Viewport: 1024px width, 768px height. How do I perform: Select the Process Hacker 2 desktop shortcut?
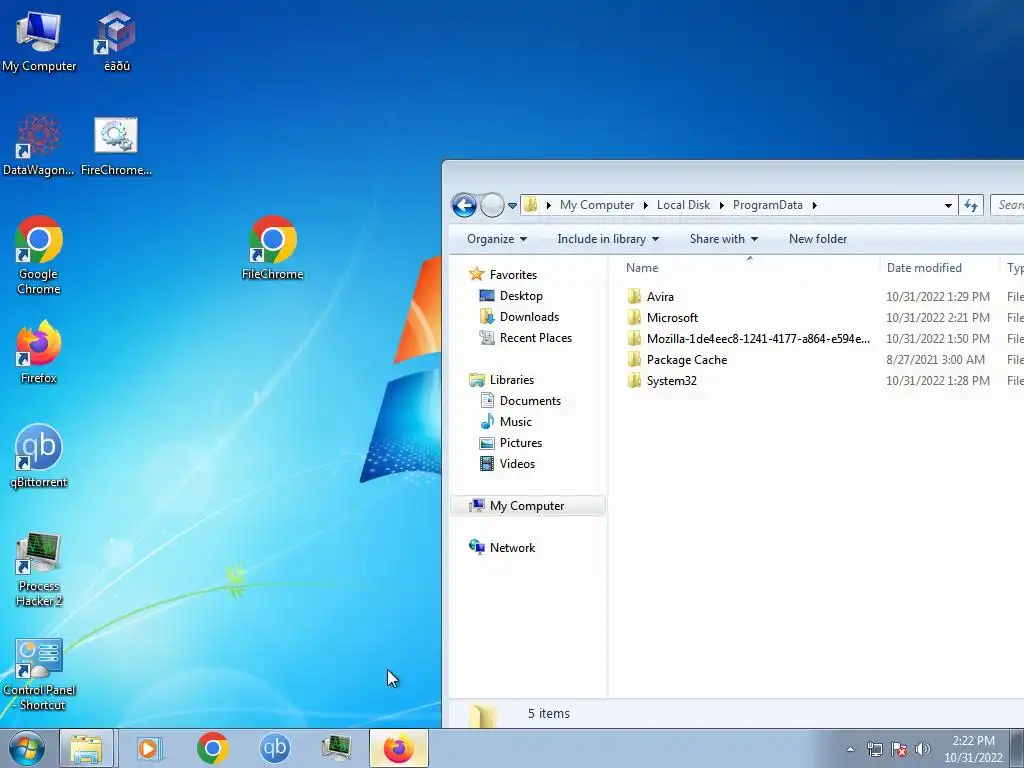(x=39, y=568)
